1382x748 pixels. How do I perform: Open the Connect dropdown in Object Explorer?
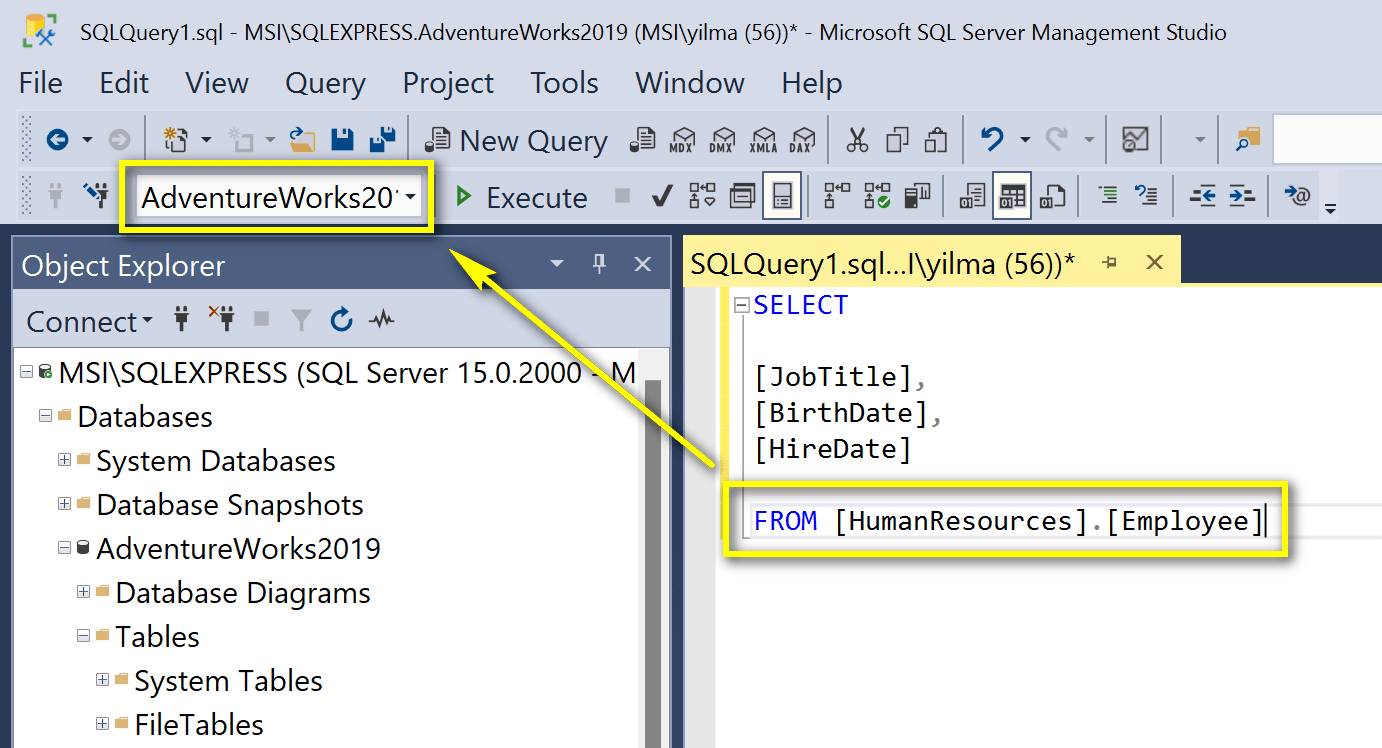90,321
